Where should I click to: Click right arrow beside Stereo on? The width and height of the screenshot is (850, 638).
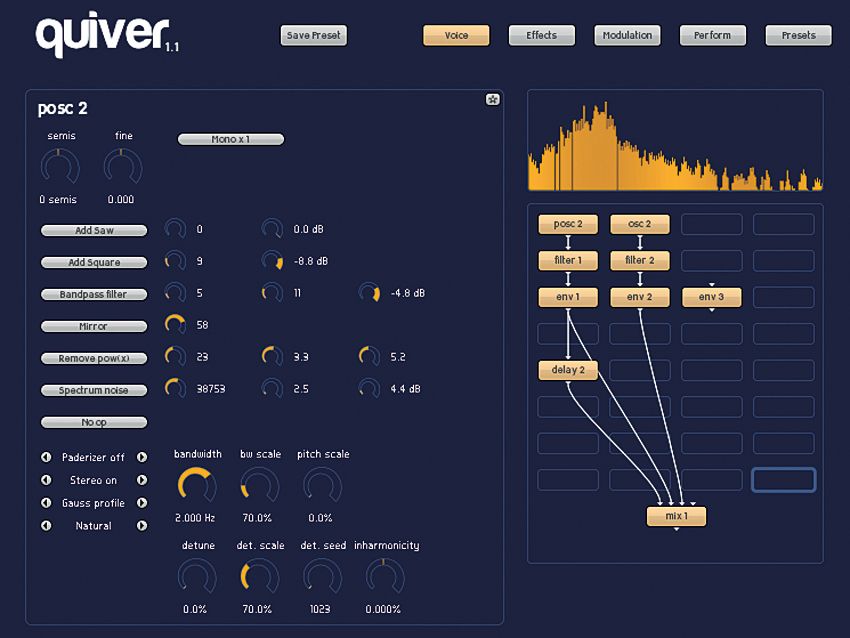142,480
